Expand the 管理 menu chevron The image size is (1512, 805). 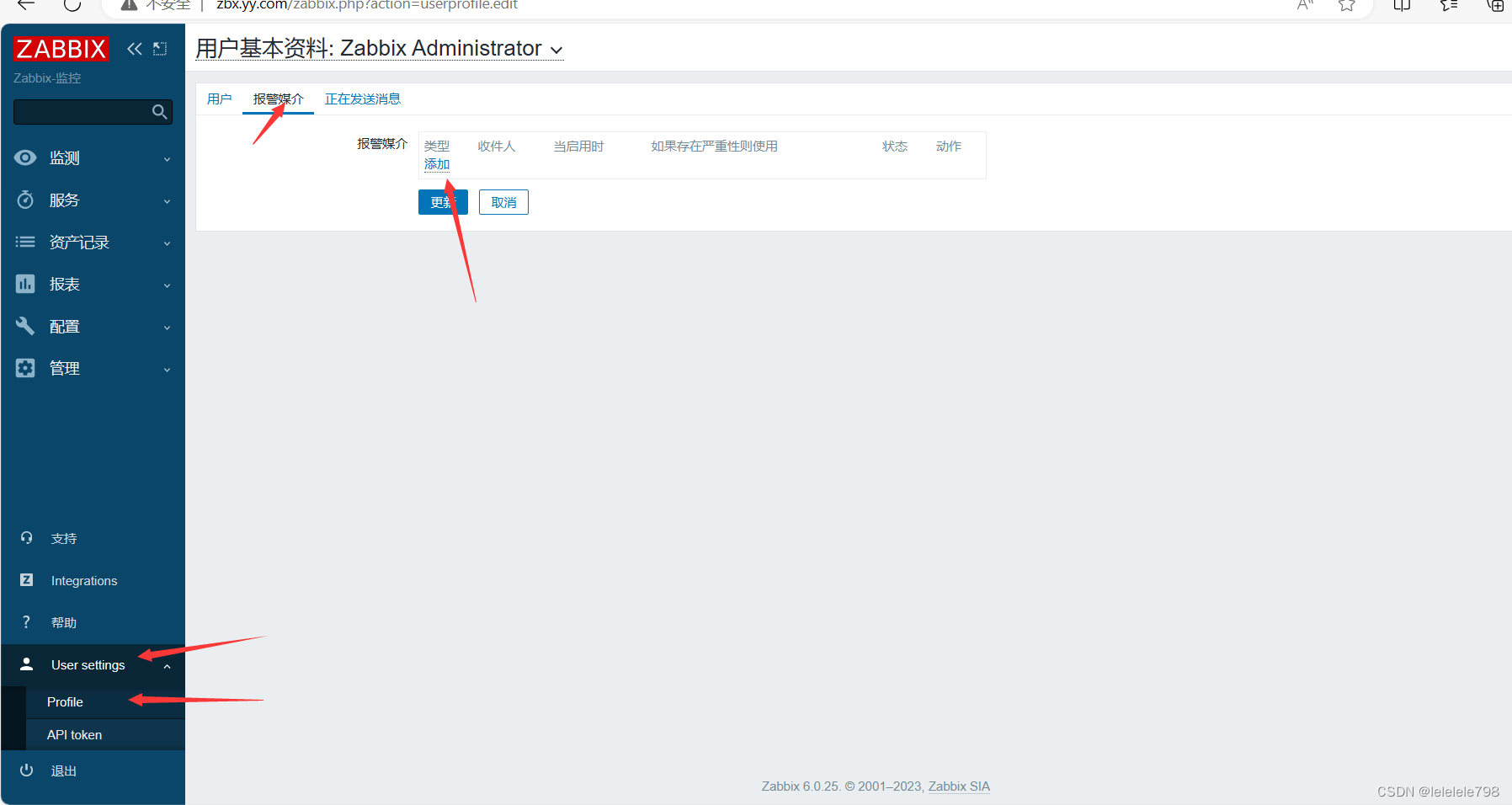tap(167, 370)
